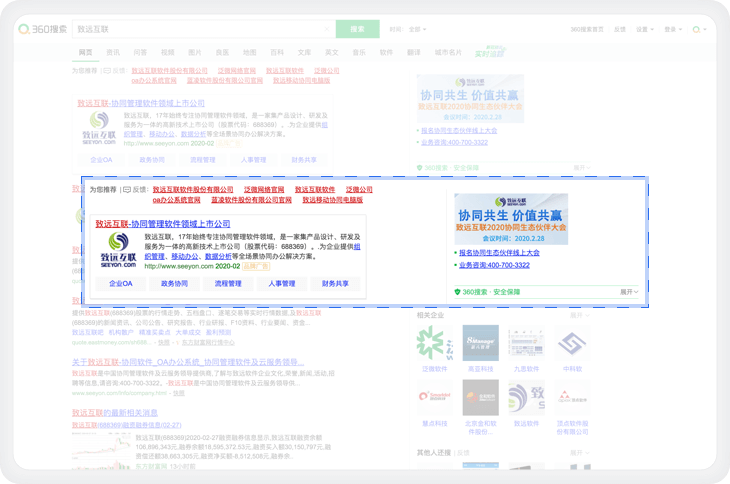Click the green shield 安全保障 icon
730x484 pixels.
[x=458, y=292]
